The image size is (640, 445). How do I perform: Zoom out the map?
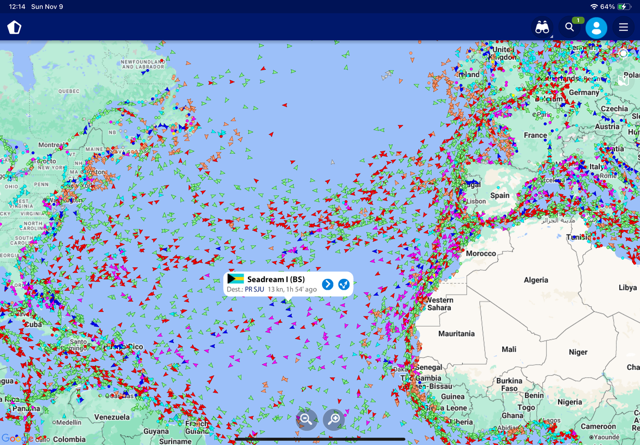coord(307,419)
